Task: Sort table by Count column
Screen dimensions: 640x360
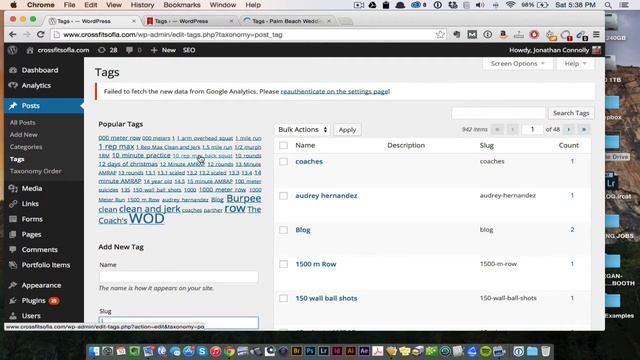Action: point(569,145)
